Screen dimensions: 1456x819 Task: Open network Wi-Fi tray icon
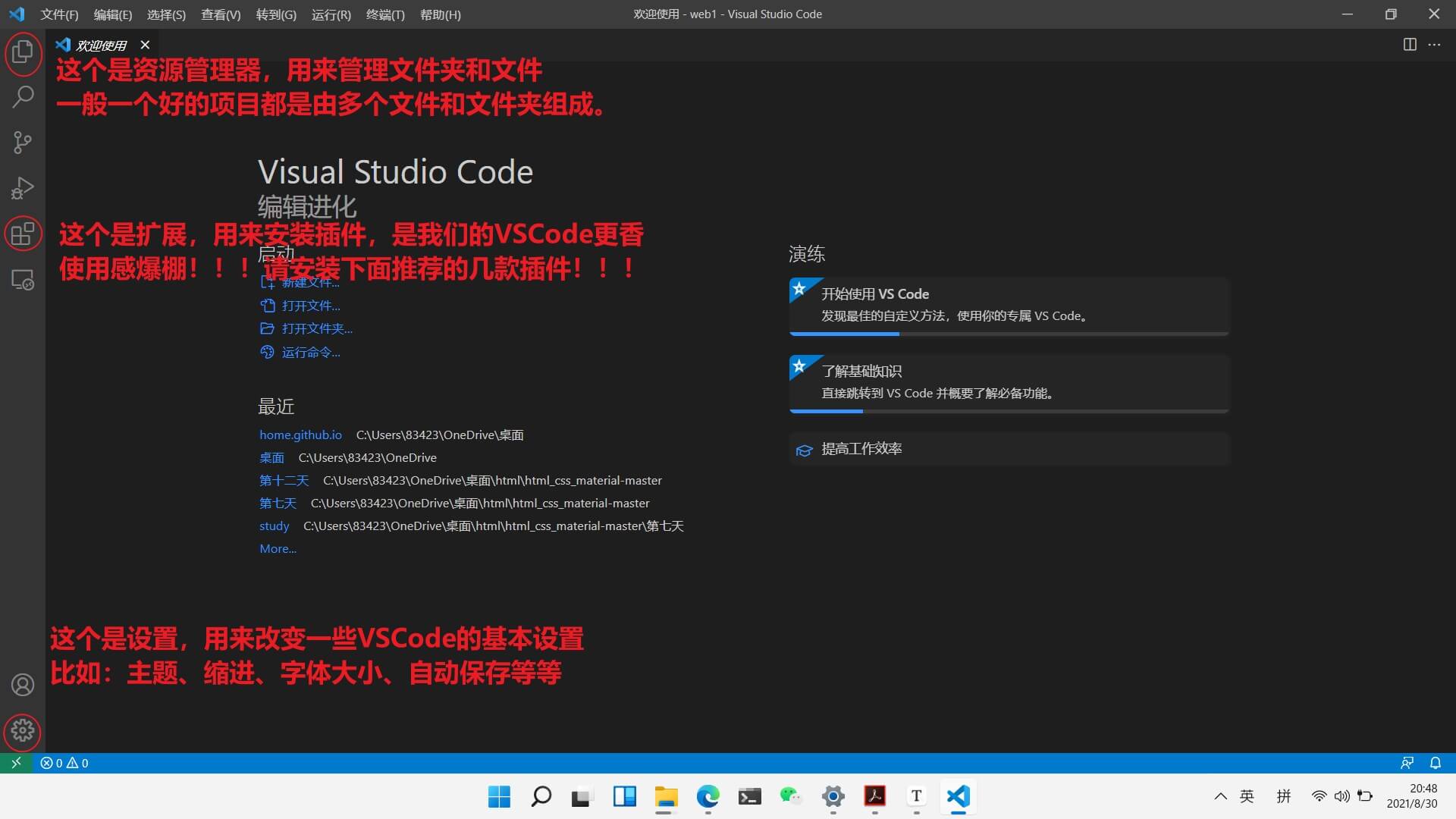[1319, 796]
